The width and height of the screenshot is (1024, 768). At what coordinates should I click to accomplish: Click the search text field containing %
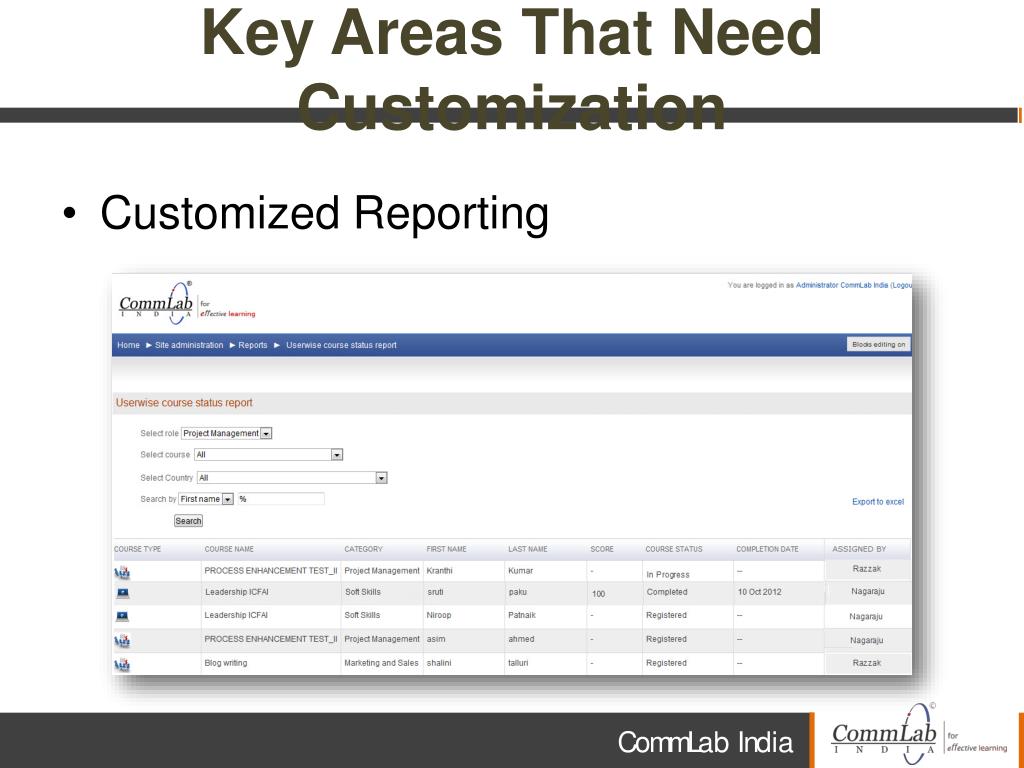click(281, 499)
